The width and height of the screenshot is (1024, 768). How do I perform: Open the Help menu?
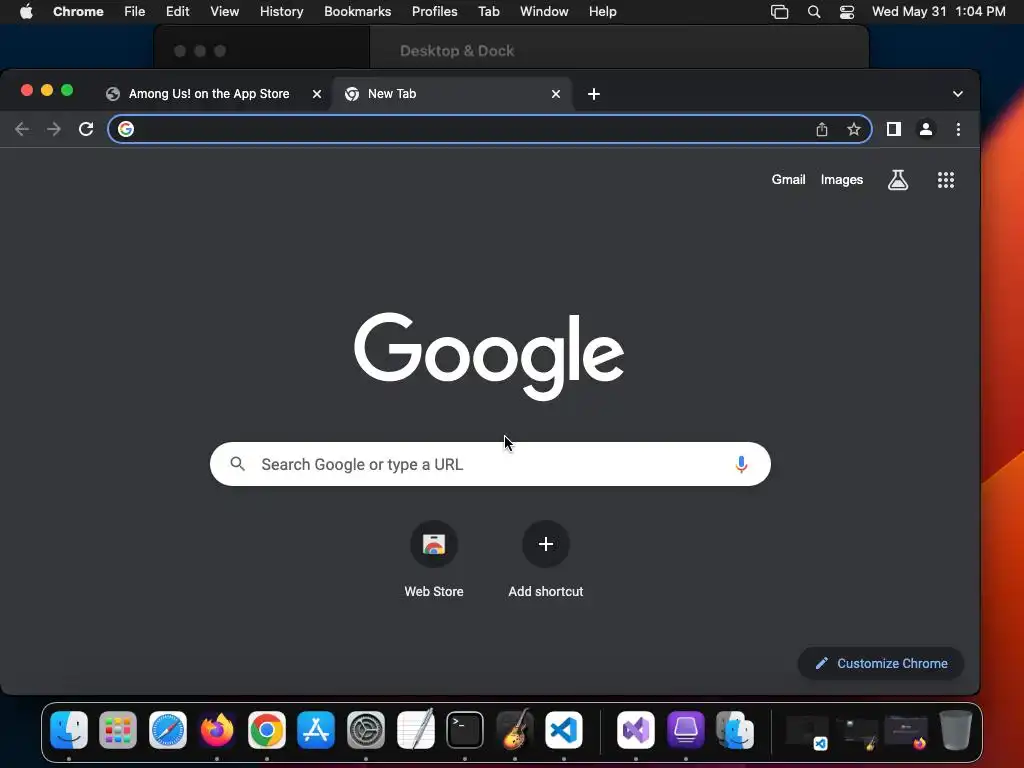point(602,12)
